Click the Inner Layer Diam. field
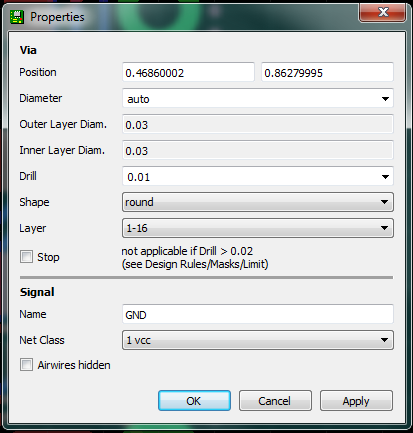The height and width of the screenshot is (433, 413). tap(258, 150)
